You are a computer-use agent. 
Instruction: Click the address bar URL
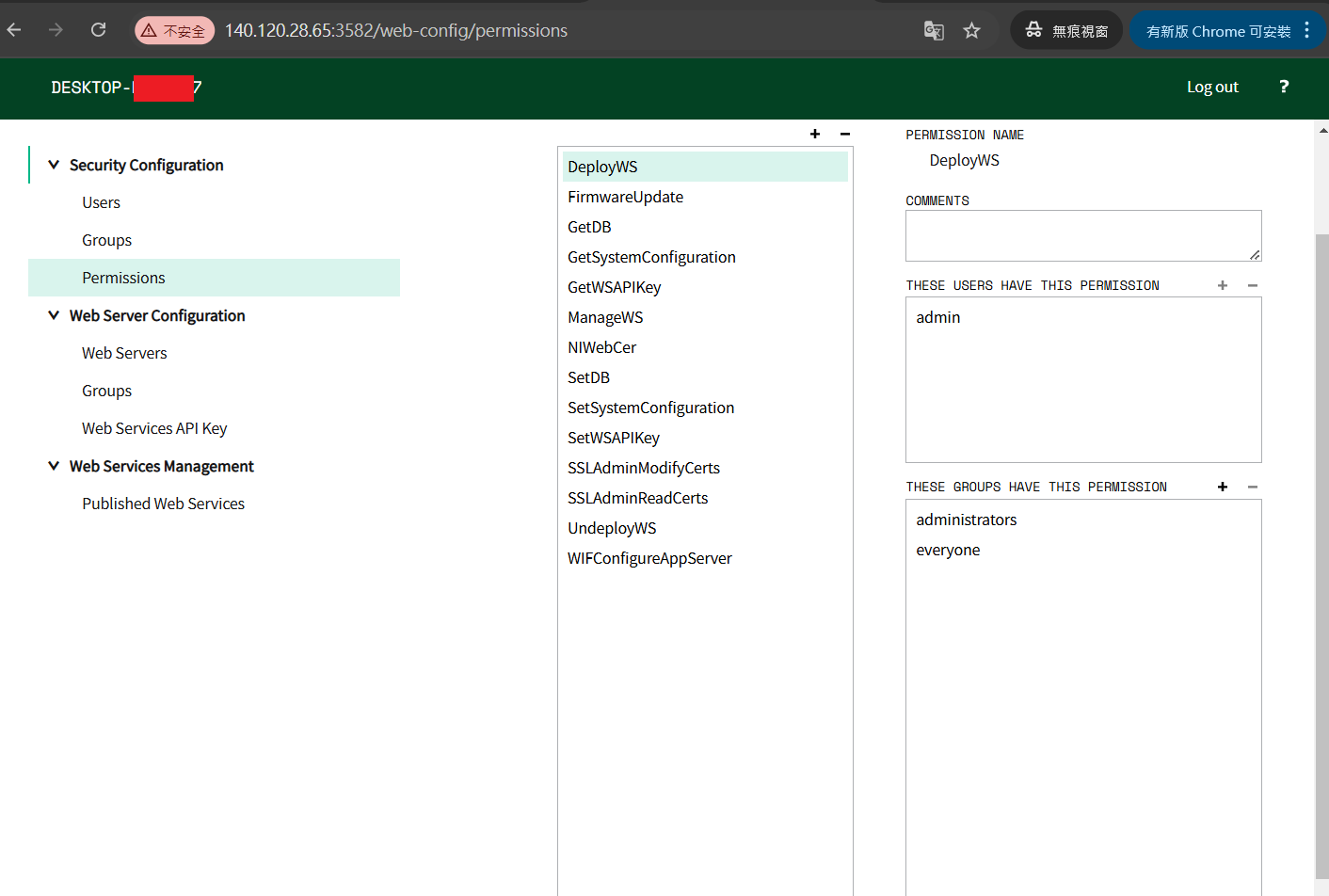click(x=396, y=31)
